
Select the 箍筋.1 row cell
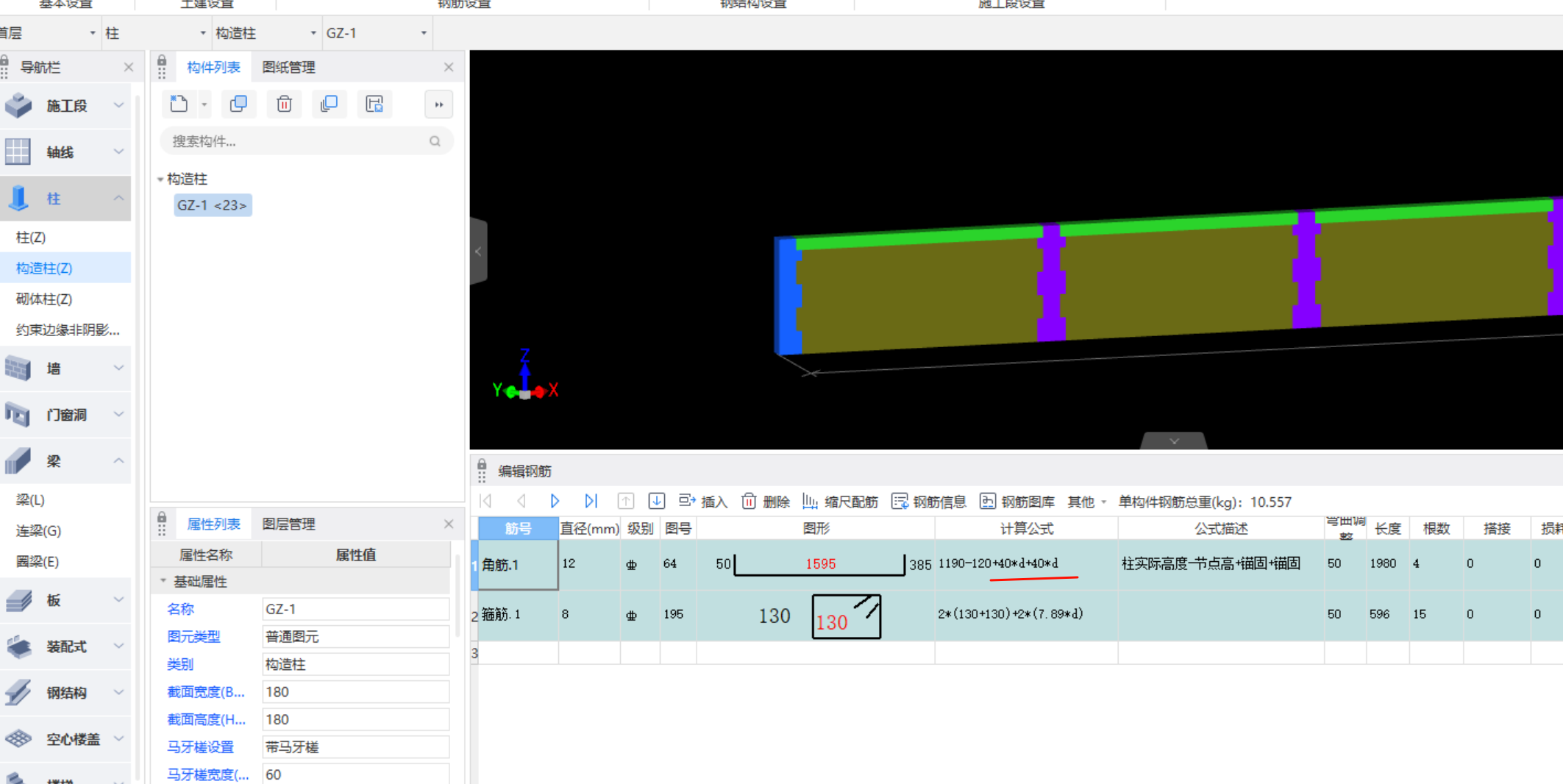(519, 615)
